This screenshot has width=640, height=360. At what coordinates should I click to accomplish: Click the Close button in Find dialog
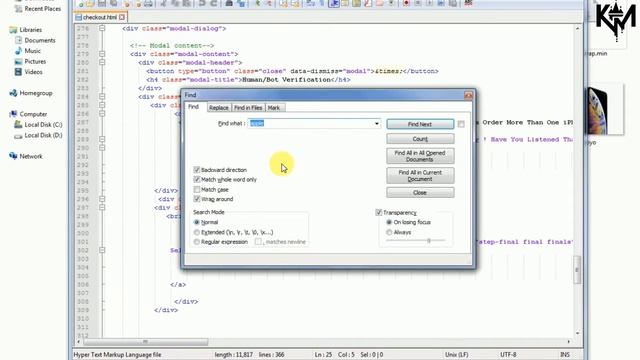point(420,193)
